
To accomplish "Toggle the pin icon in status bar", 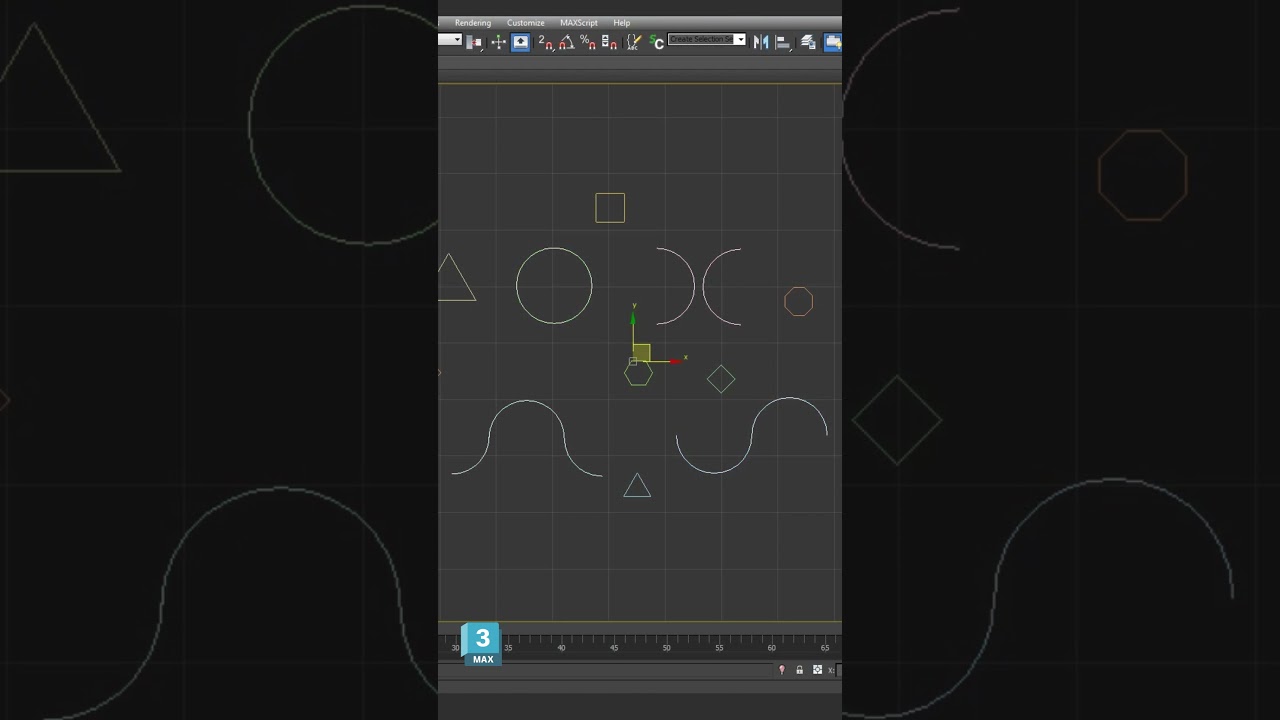I will coord(782,670).
